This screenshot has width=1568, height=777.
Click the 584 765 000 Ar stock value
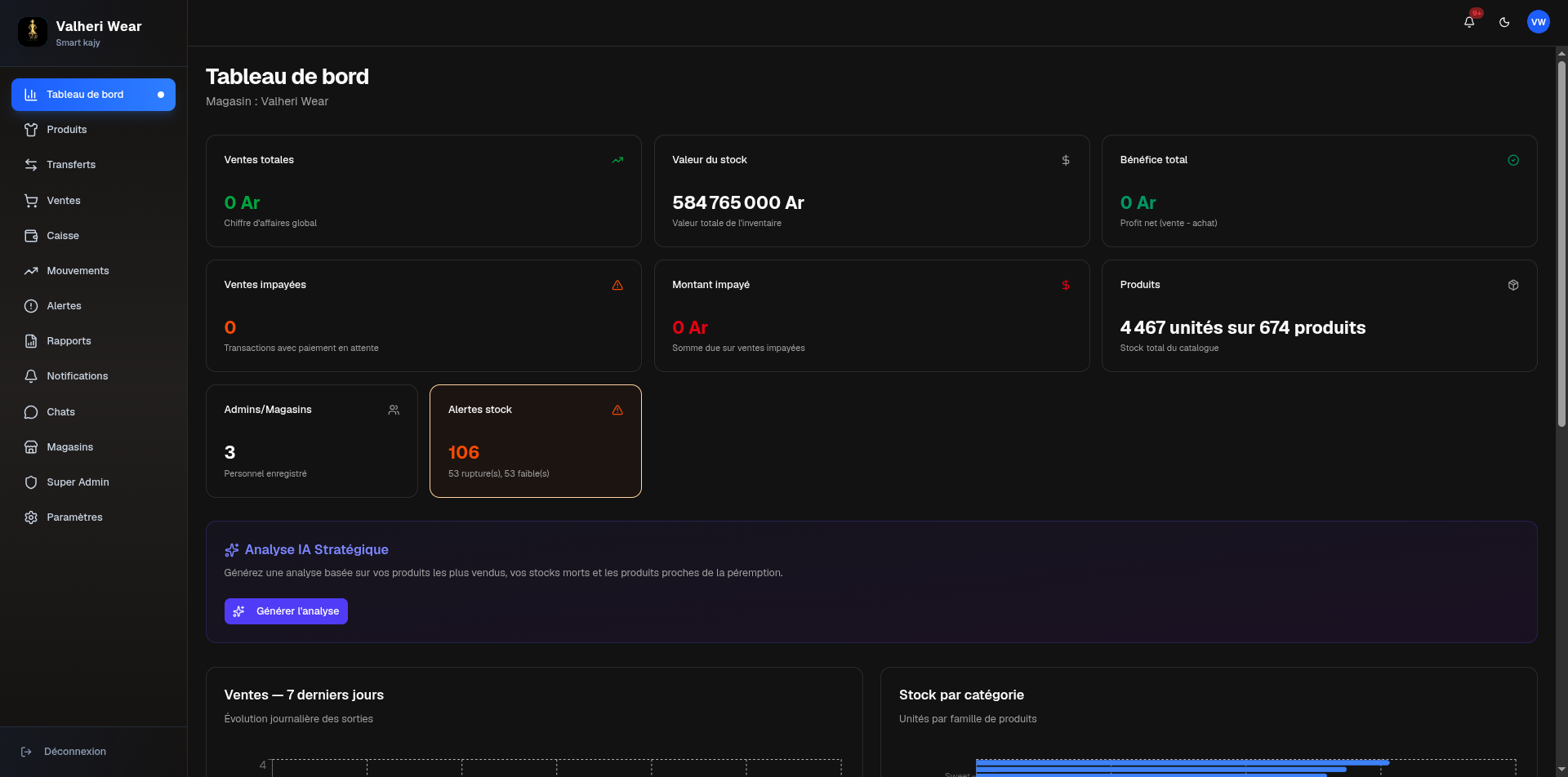pos(738,202)
